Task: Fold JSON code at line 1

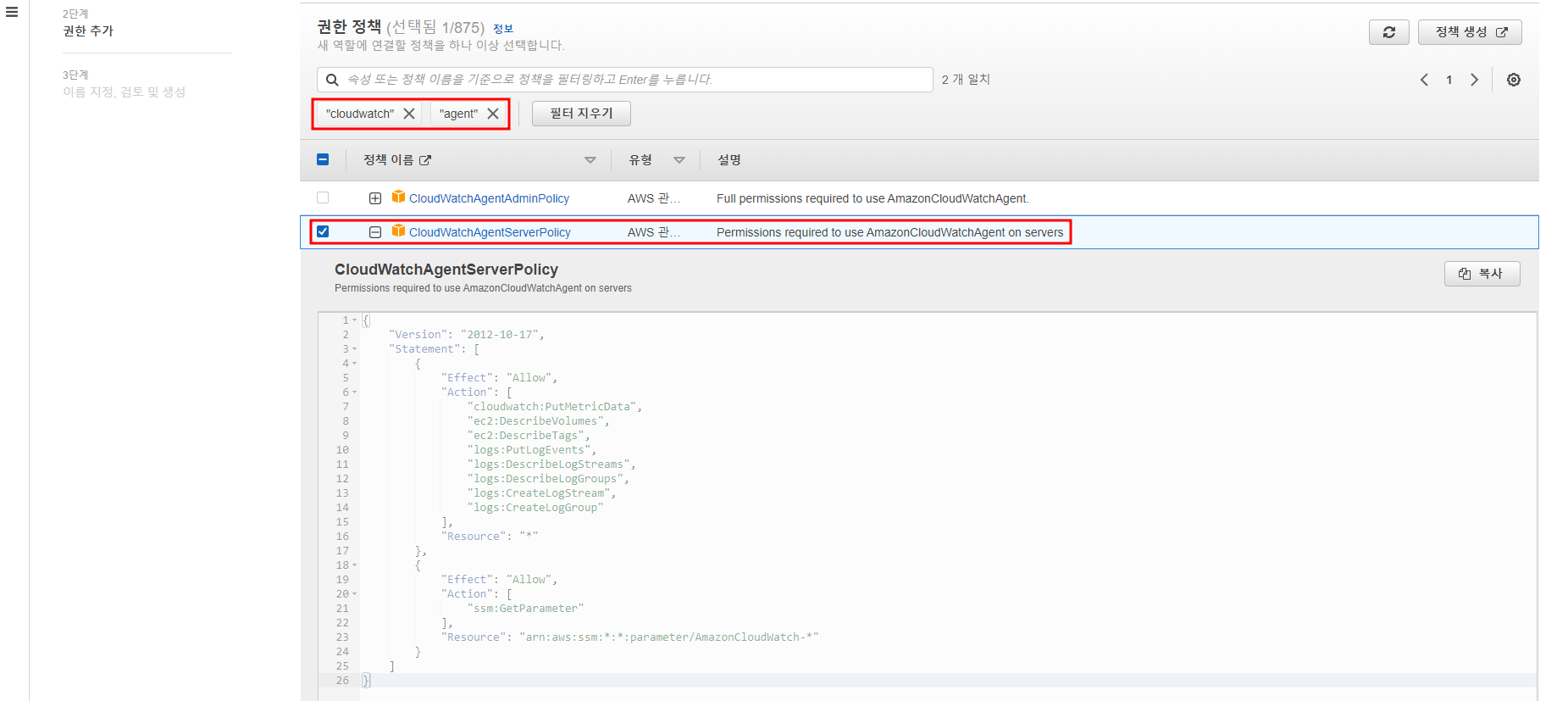Action: [x=354, y=320]
